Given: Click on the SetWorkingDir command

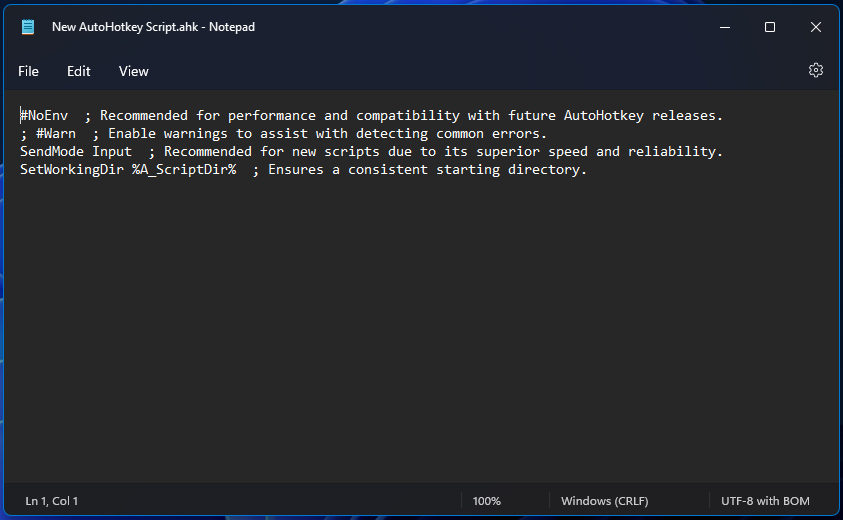Looking at the screenshot, I should [x=72, y=170].
